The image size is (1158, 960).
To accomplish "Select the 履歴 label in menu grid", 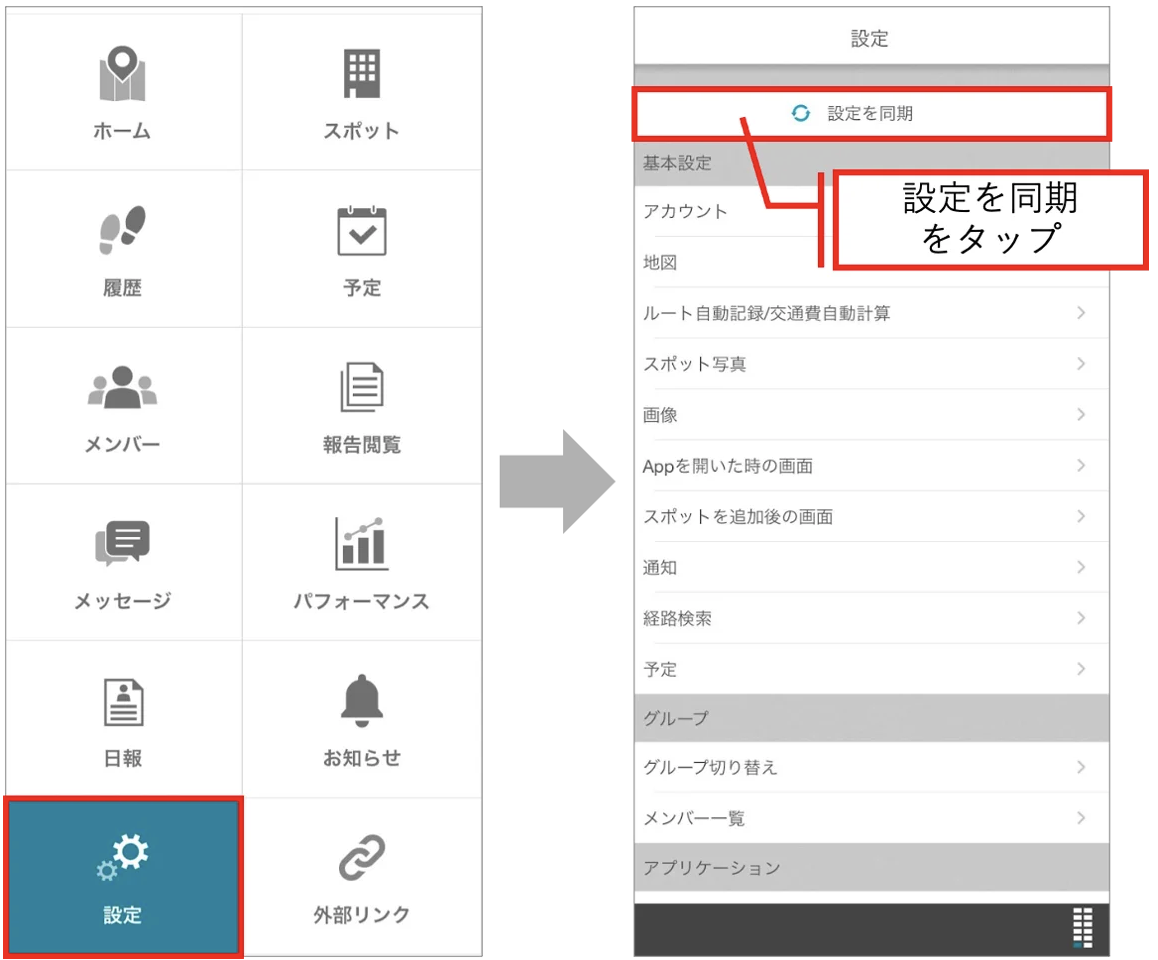I will 123,288.
